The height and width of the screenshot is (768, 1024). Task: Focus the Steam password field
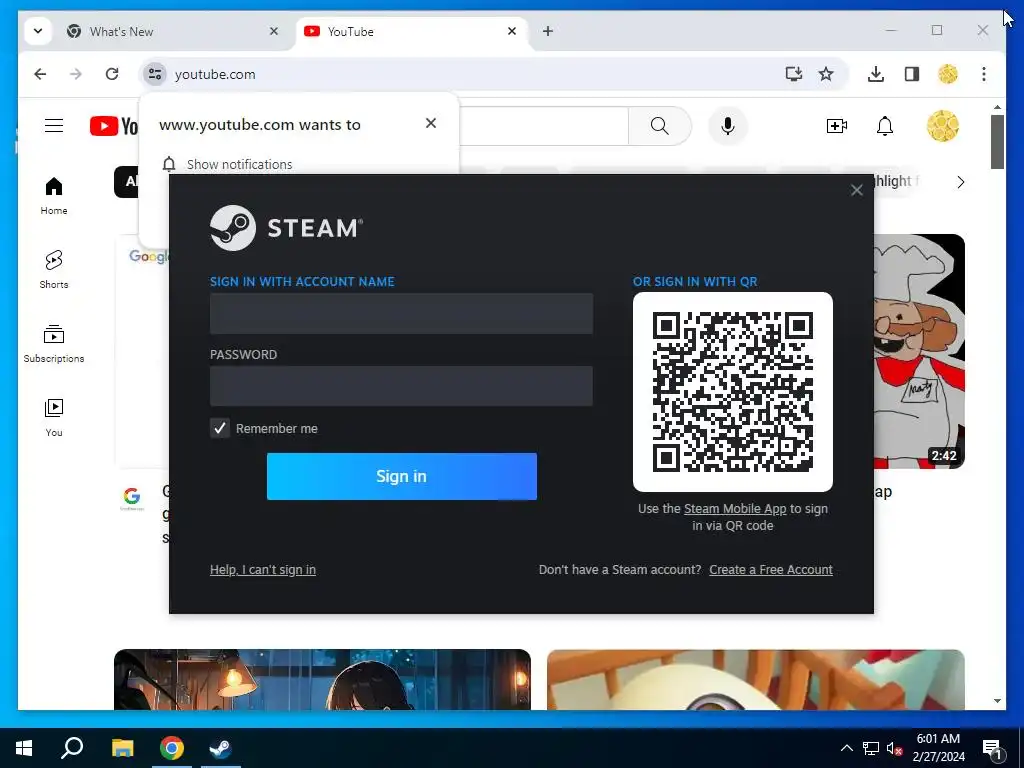pyautogui.click(x=401, y=386)
